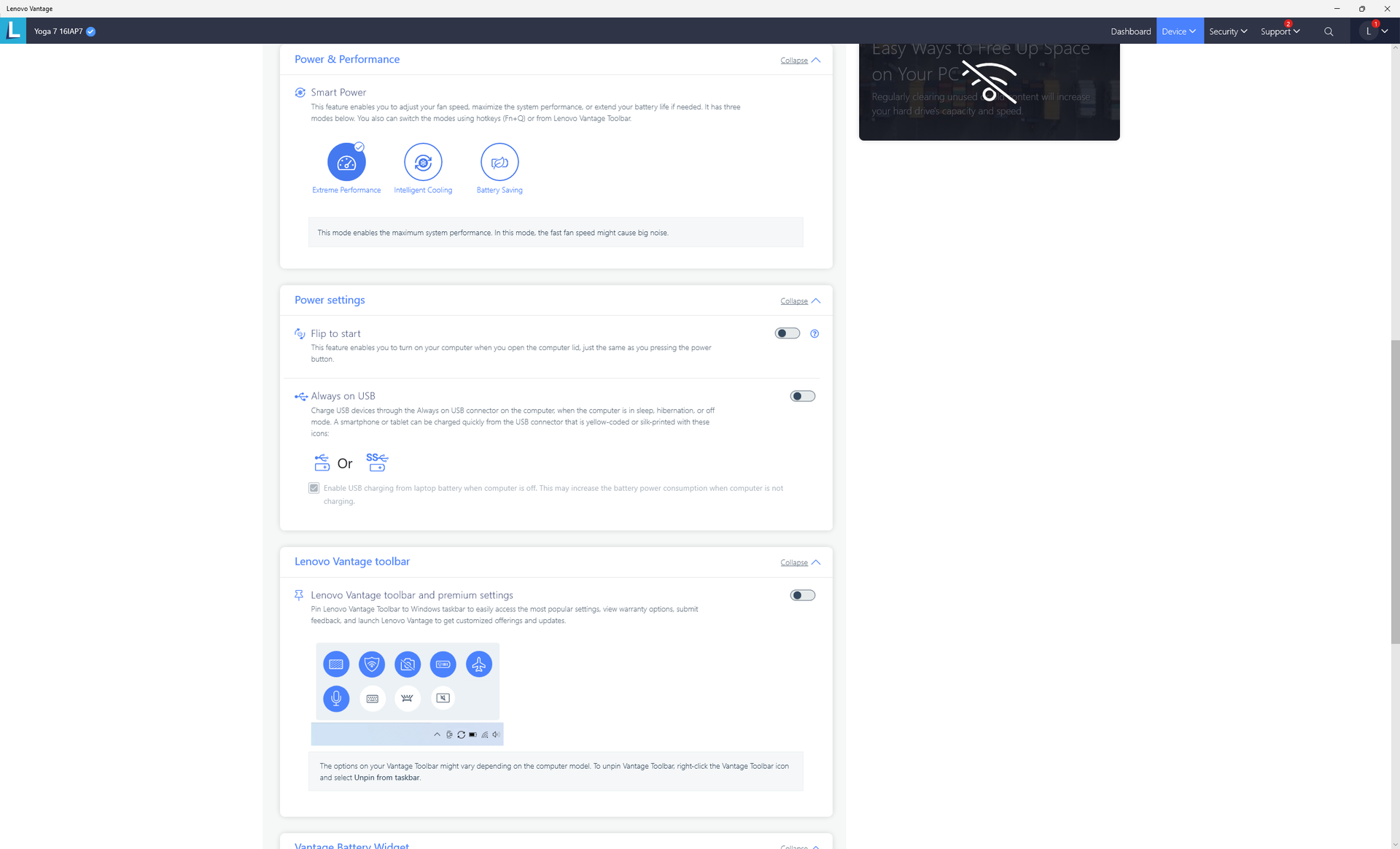Open the Security menu

(x=1228, y=31)
